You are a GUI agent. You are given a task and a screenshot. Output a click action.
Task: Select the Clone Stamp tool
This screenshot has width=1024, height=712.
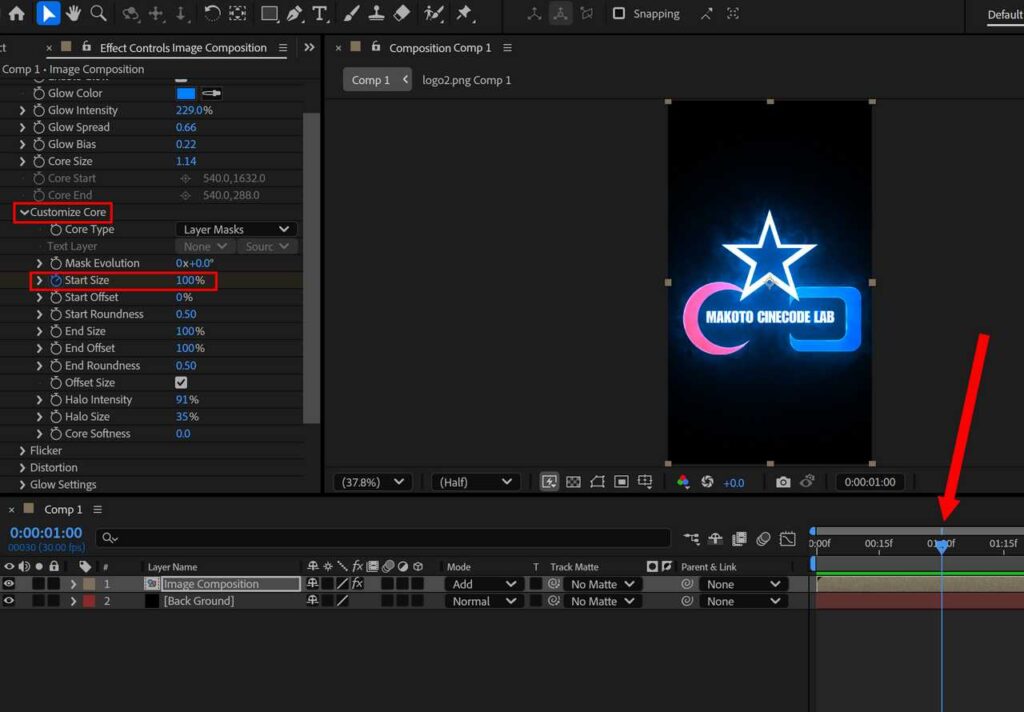376,13
